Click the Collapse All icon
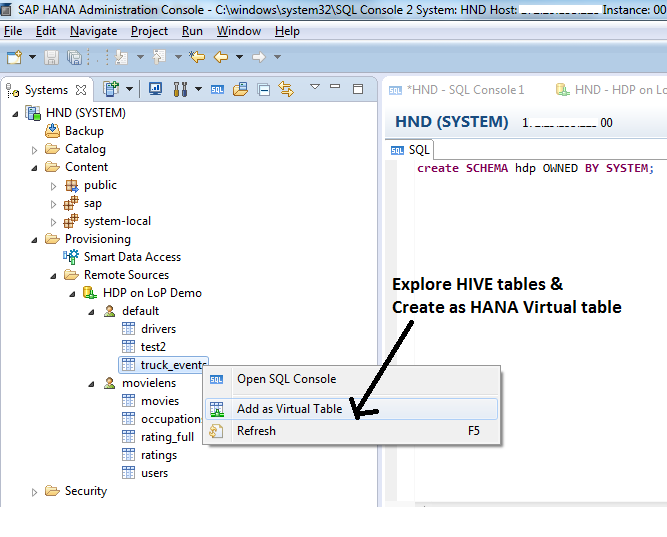Image resolution: width=667 pixels, height=537 pixels. tap(264, 90)
